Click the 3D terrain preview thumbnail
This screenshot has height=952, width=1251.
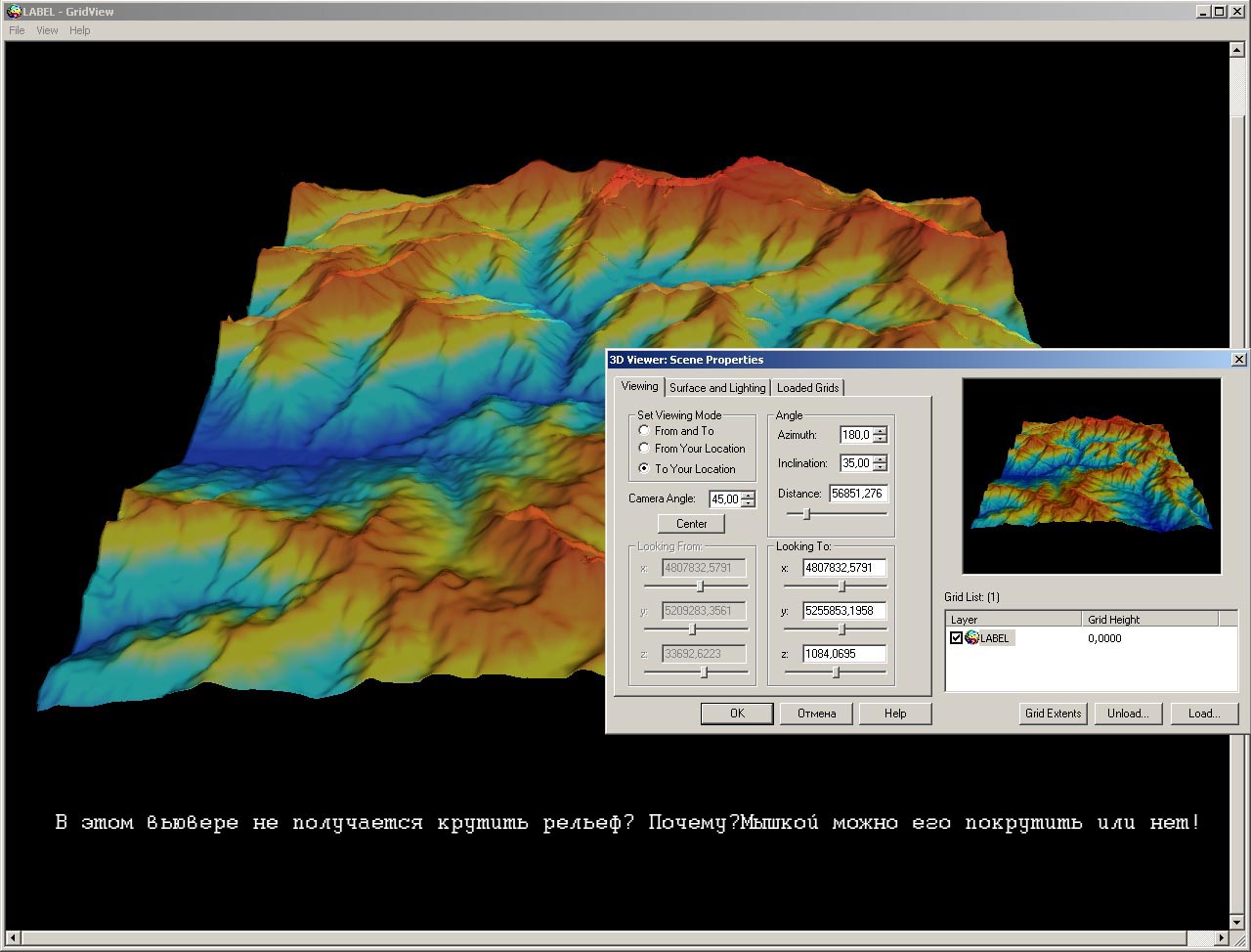(1092, 476)
